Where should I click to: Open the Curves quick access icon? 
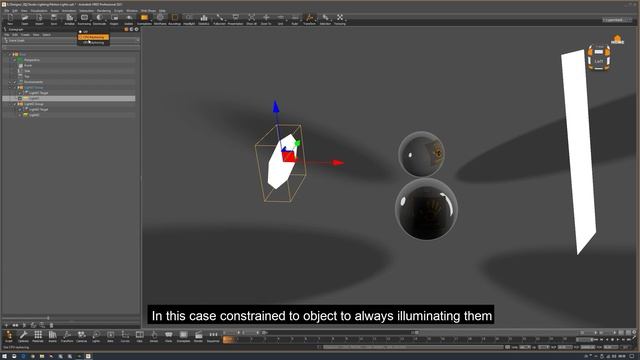pos(125,336)
